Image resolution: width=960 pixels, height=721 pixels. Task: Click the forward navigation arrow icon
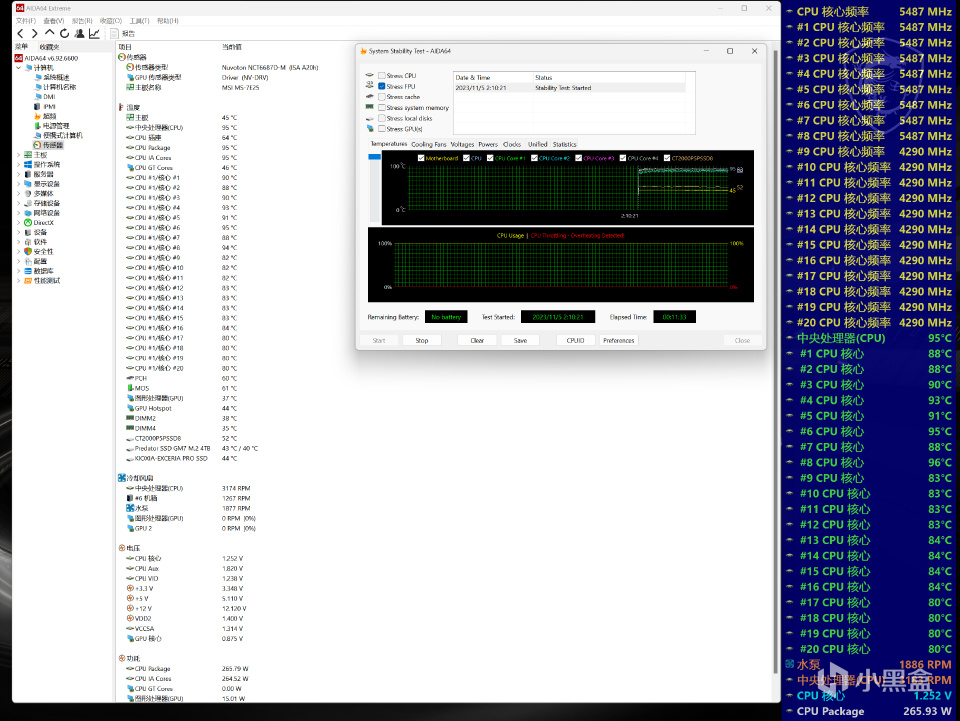pos(35,33)
